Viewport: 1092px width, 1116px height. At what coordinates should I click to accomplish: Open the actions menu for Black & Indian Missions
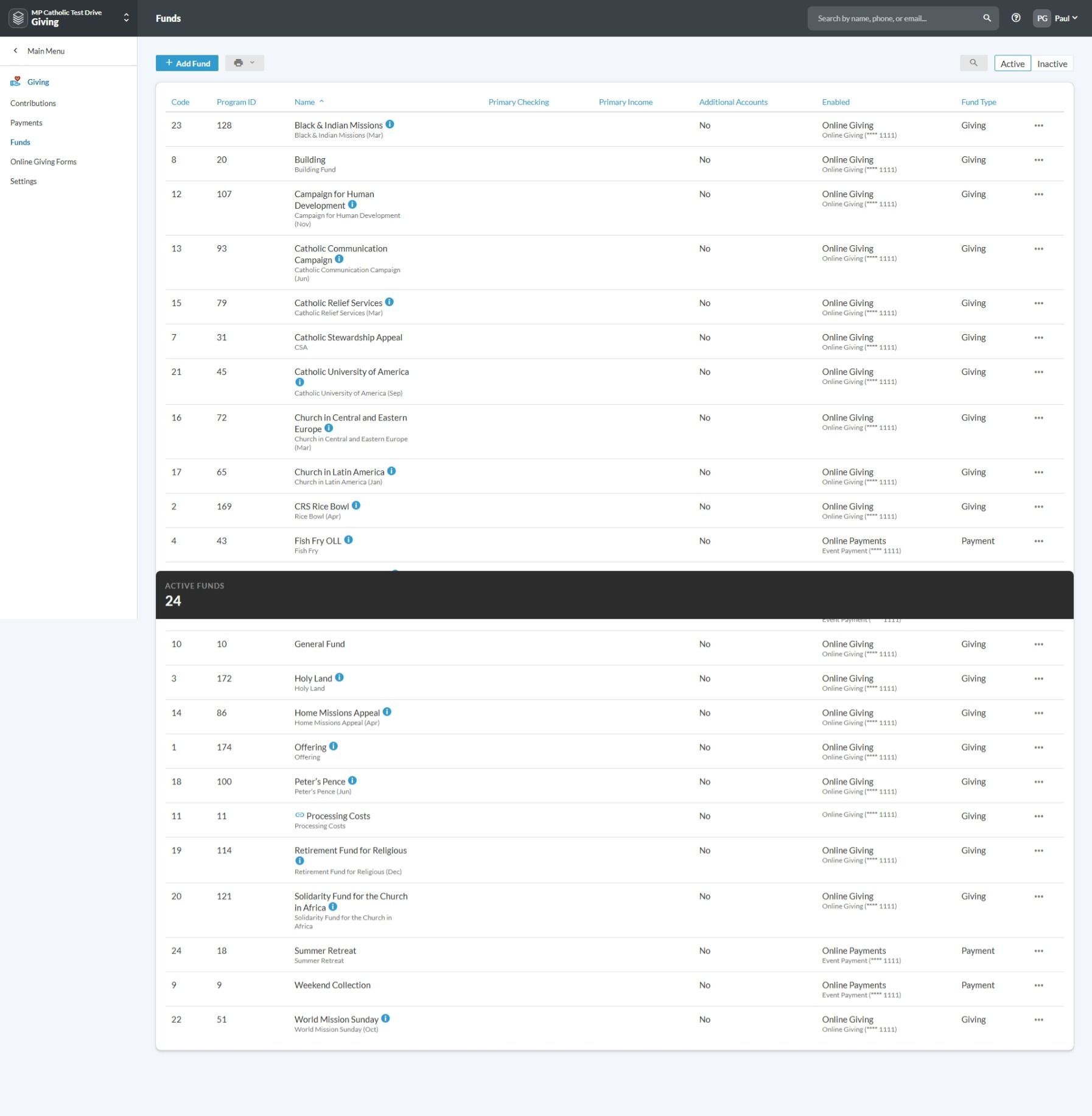1038,126
